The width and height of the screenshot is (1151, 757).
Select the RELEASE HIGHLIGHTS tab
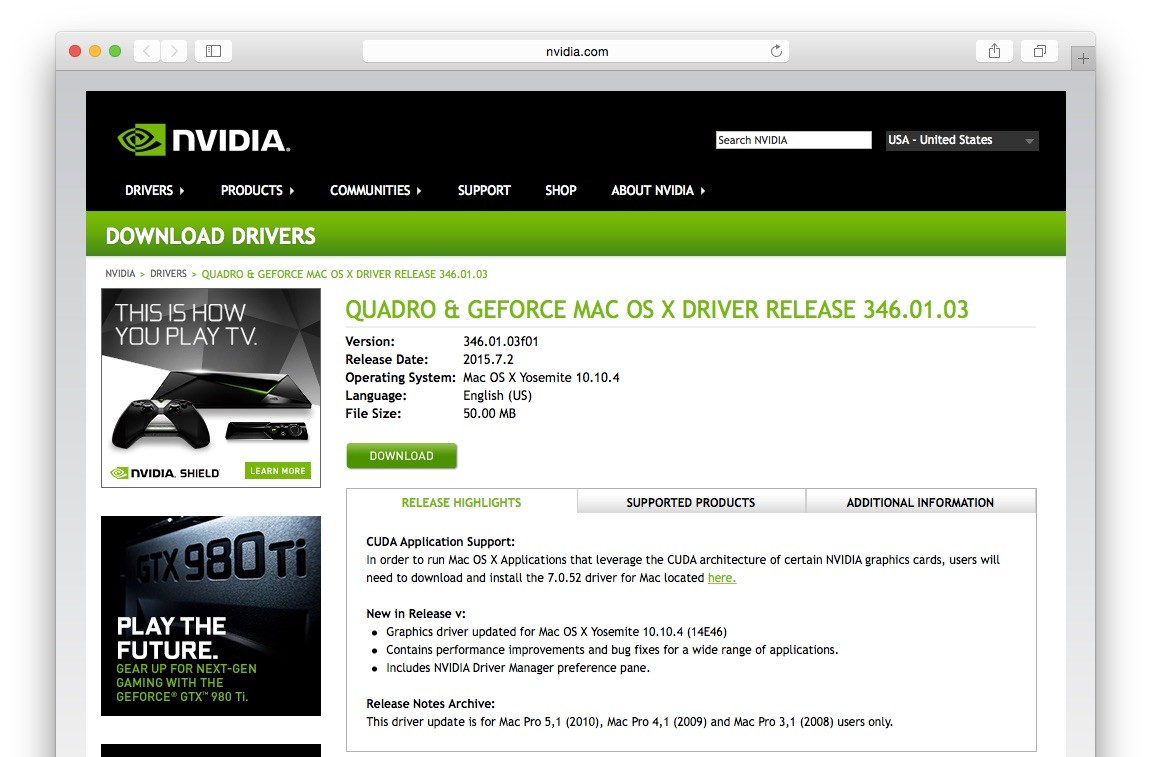coord(461,502)
